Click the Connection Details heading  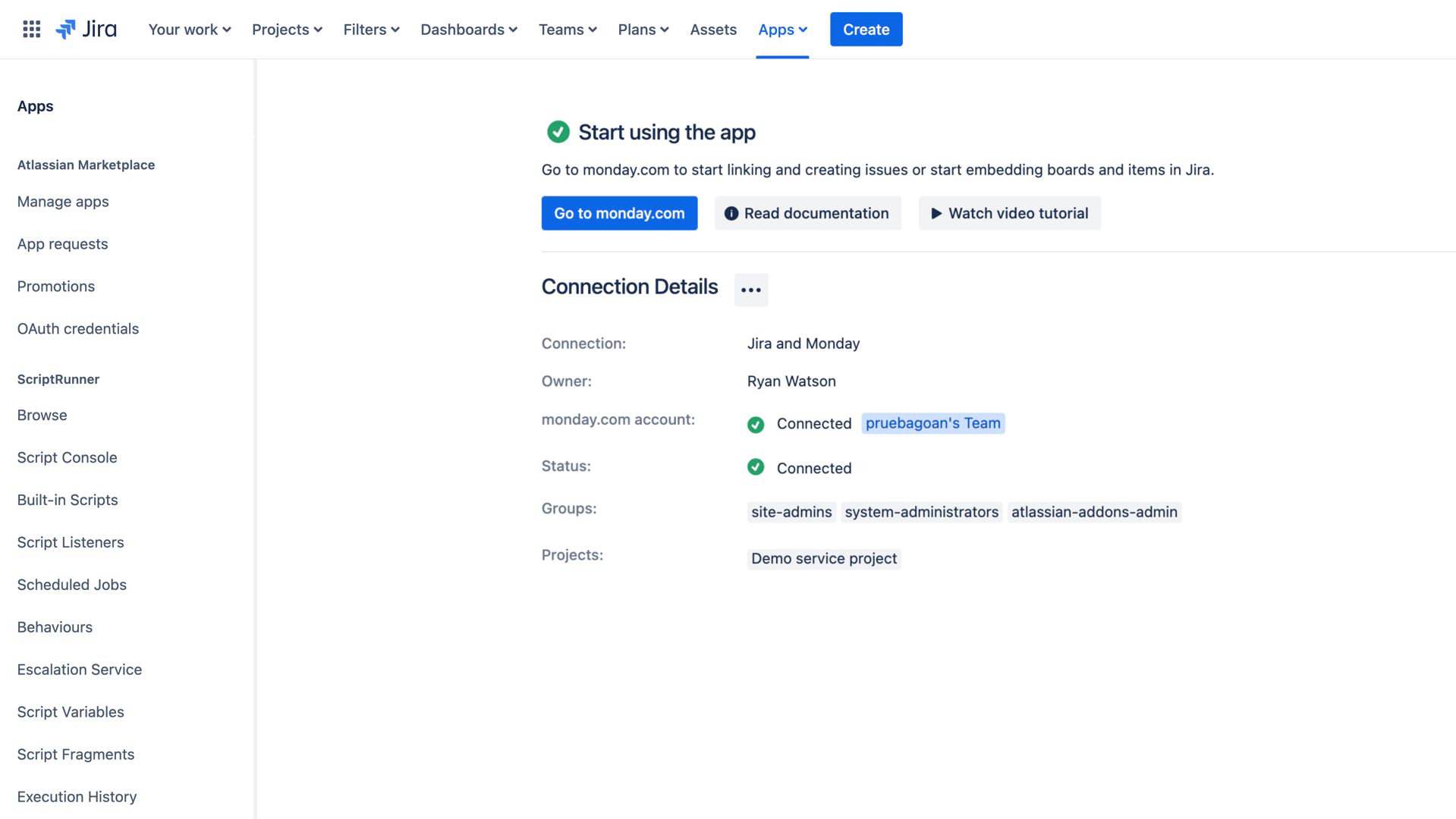(x=630, y=287)
